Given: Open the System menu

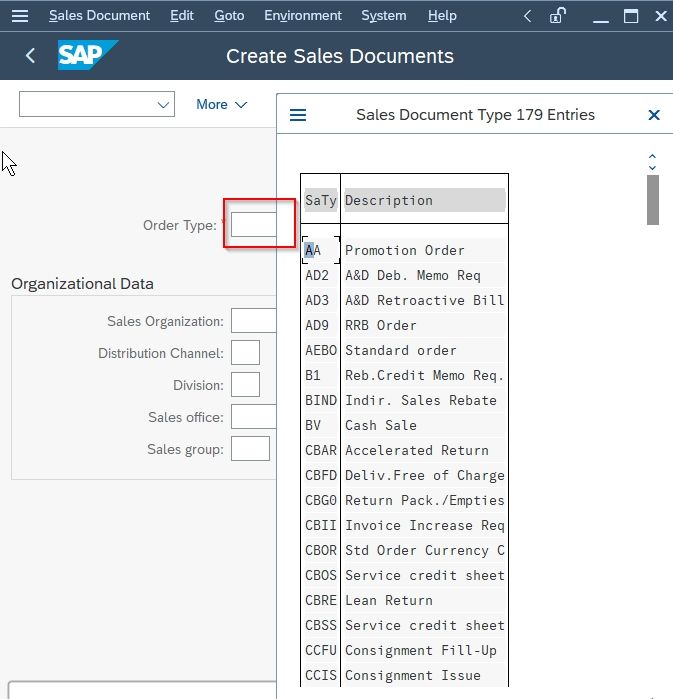Looking at the screenshot, I should tap(384, 16).
